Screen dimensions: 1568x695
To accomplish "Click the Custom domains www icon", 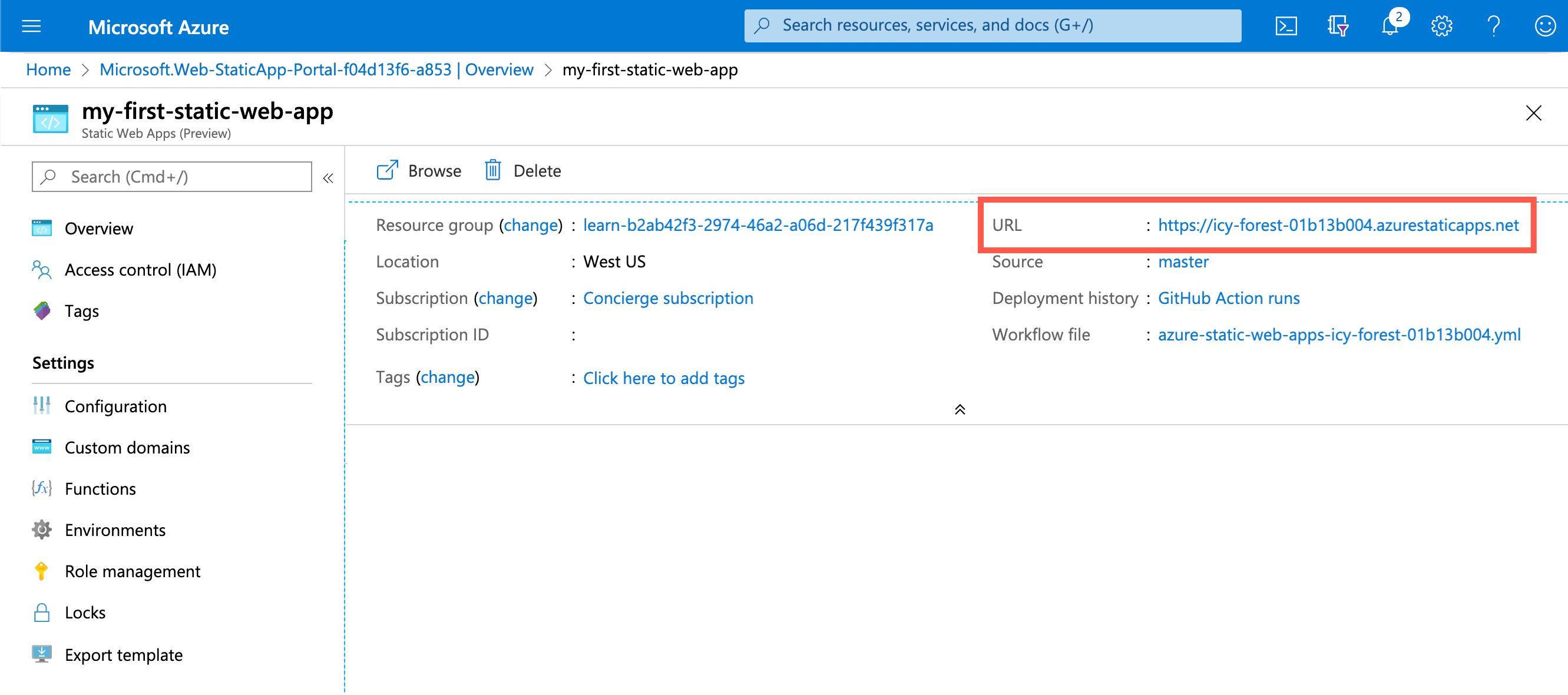I will tap(41, 447).
